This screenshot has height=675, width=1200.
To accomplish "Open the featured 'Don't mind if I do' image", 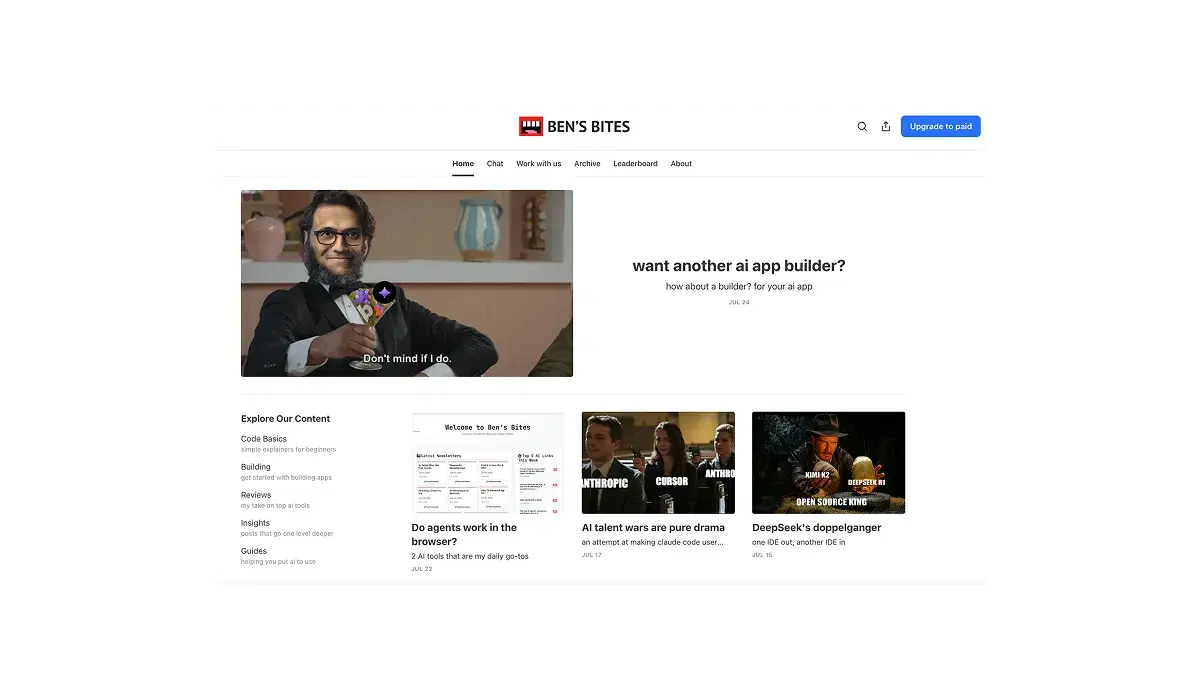I will [407, 283].
